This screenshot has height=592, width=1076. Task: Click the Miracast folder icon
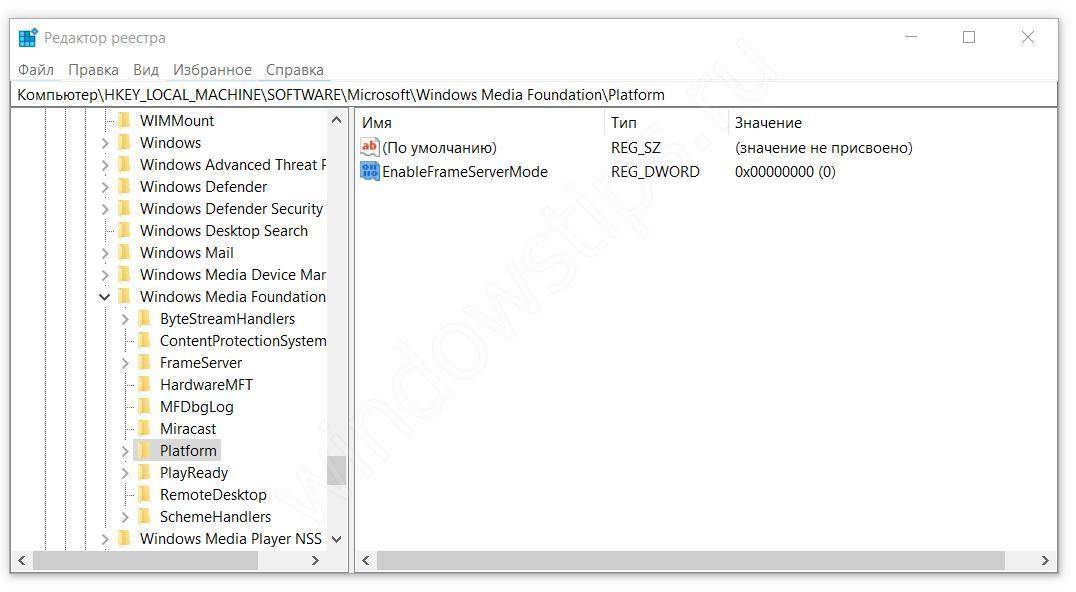pos(144,428)
